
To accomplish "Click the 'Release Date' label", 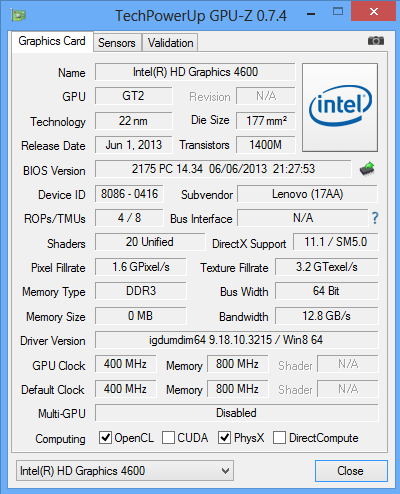I will click(x=53, y=146).
